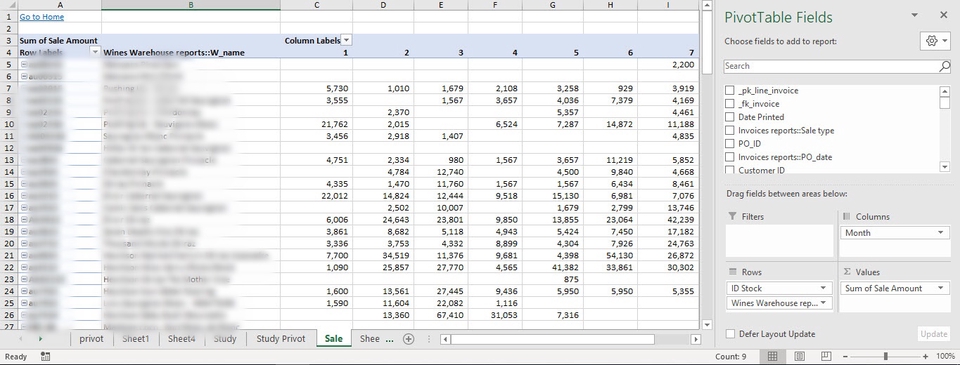Follow the Go to Home link

(42, 17)
